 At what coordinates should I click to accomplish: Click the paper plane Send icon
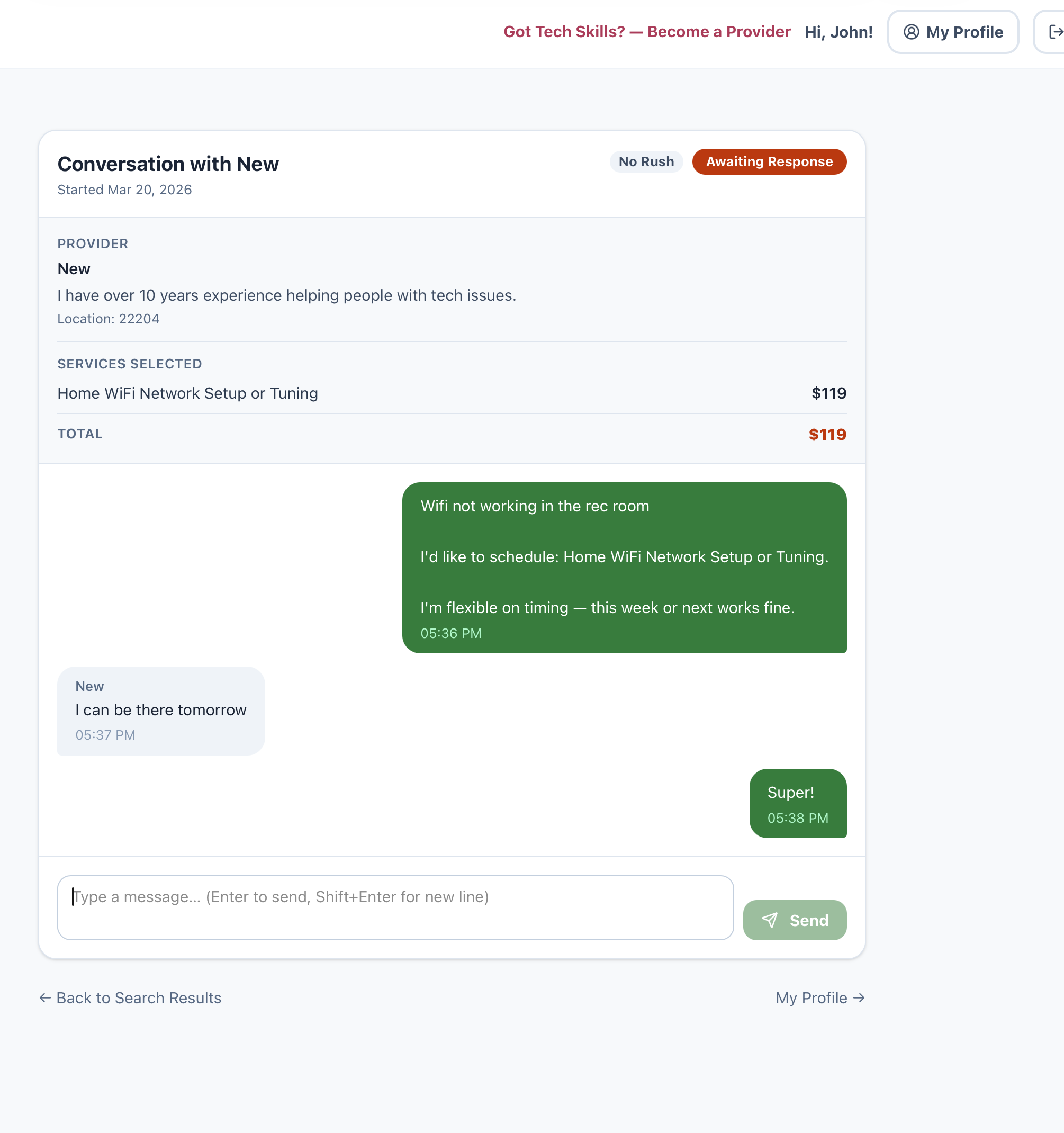pos(769,920)
